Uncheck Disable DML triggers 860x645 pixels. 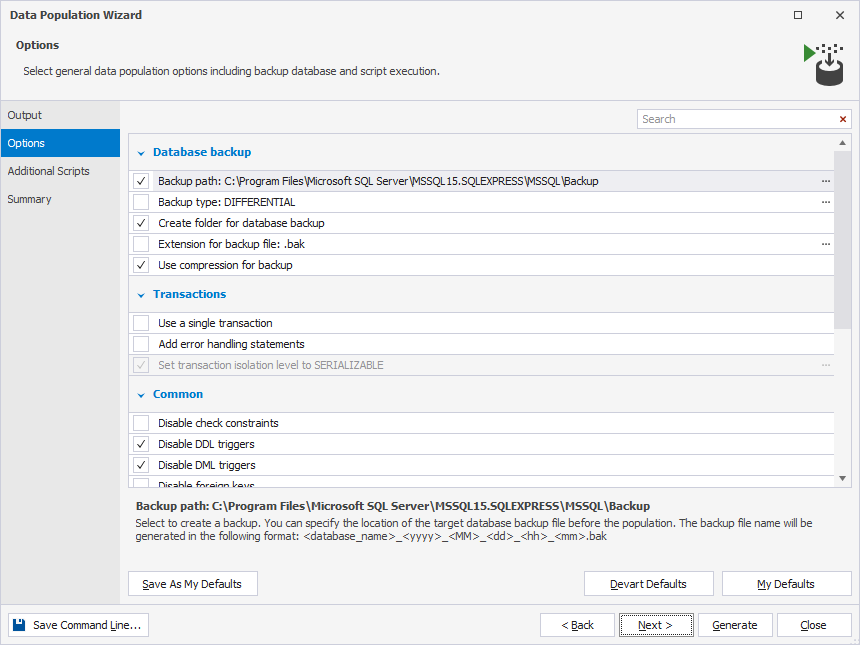[x=141, y=465]
